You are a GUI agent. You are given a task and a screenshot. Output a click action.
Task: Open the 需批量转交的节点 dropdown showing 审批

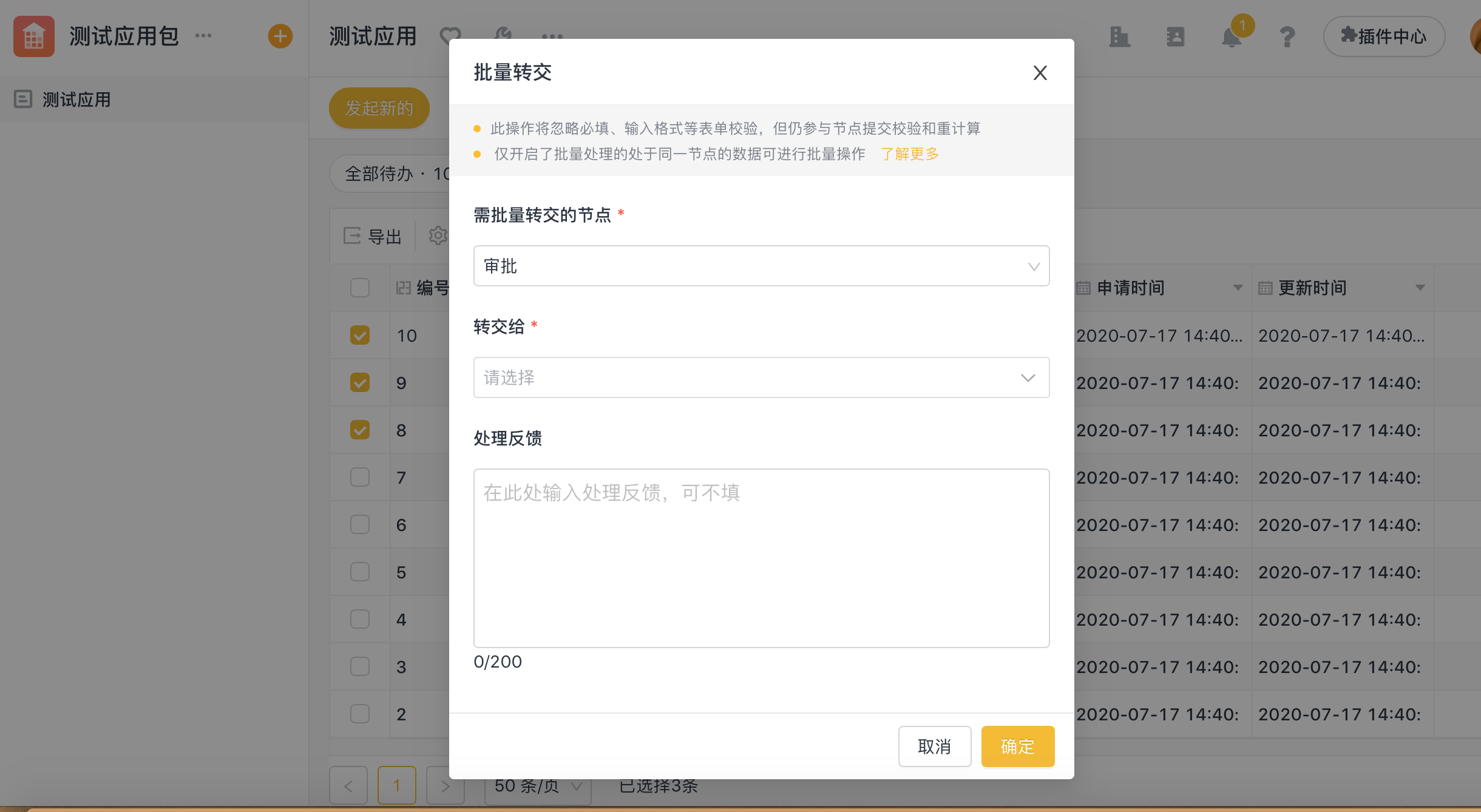[761, 266]
